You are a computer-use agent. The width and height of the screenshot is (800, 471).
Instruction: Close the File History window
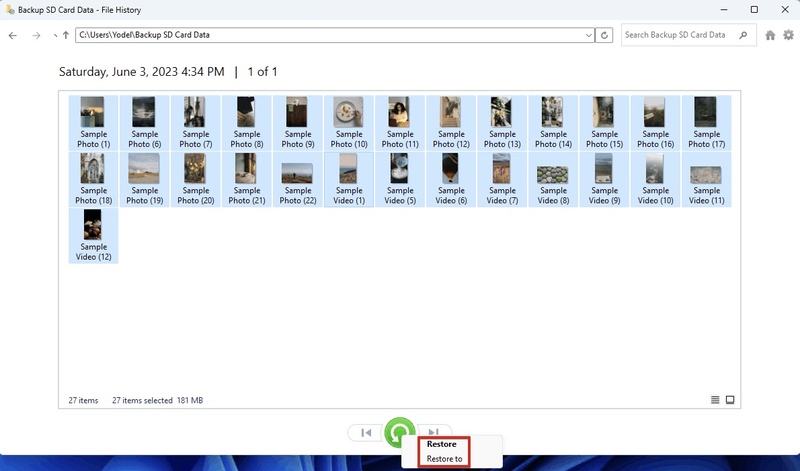[785, 10]
